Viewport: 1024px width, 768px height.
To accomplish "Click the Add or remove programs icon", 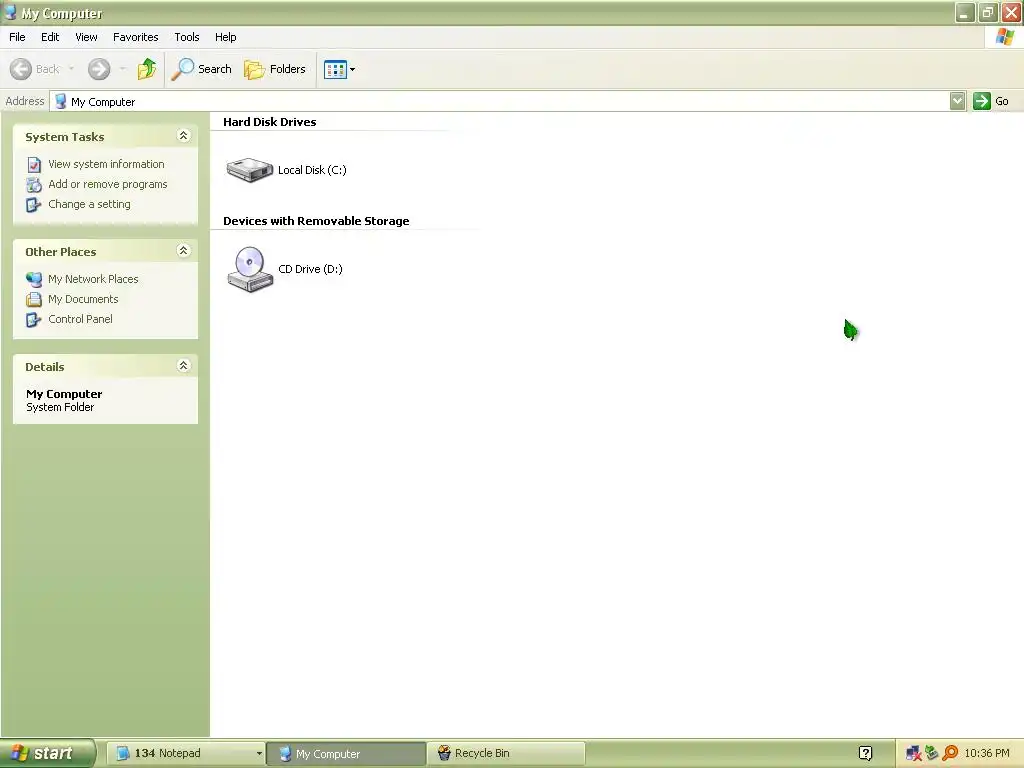I will coord(34,185).
